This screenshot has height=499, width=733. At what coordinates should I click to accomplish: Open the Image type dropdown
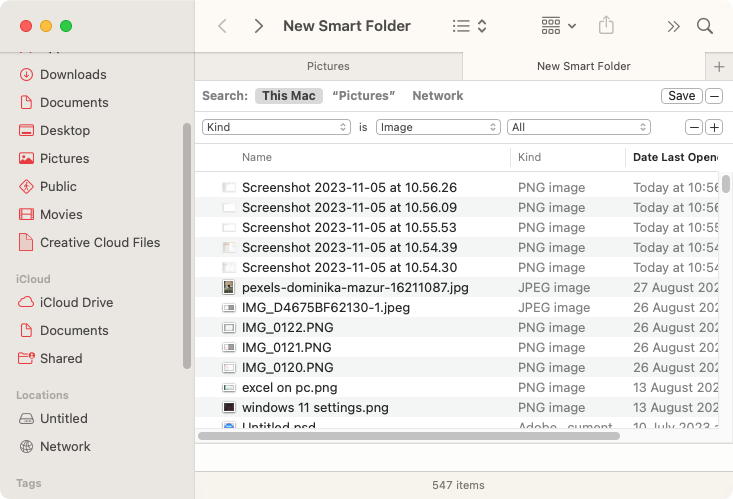pos(438,127)
